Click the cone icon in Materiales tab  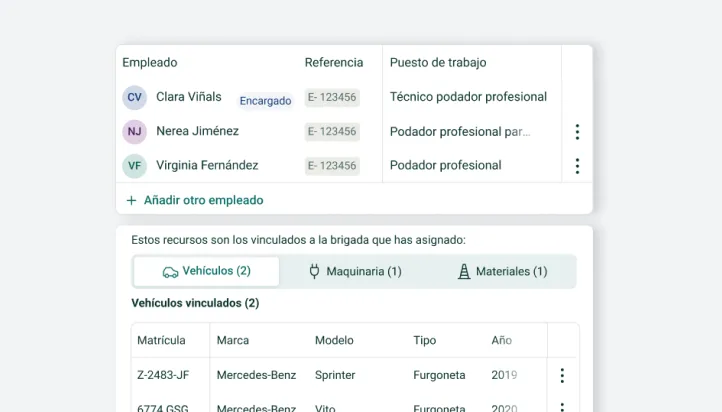pyautogui.click(x=464, y=272)
